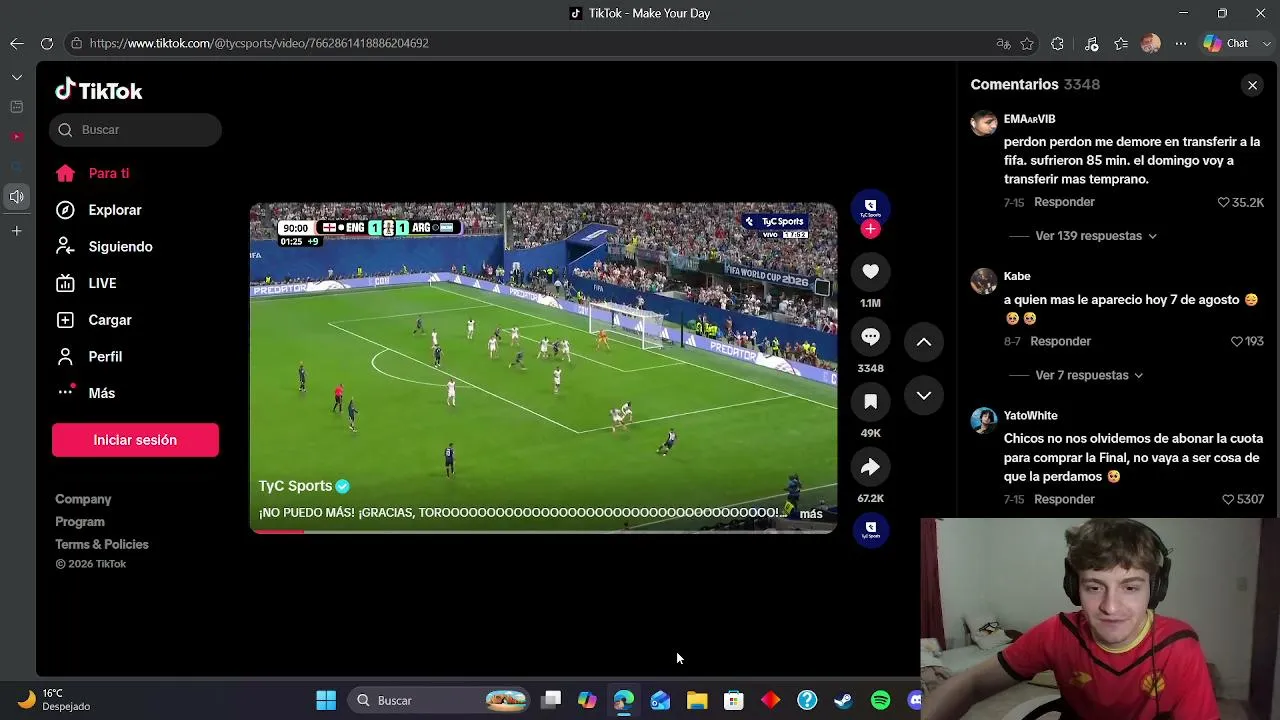Go to the next video with the down arrow

[924, 396]
